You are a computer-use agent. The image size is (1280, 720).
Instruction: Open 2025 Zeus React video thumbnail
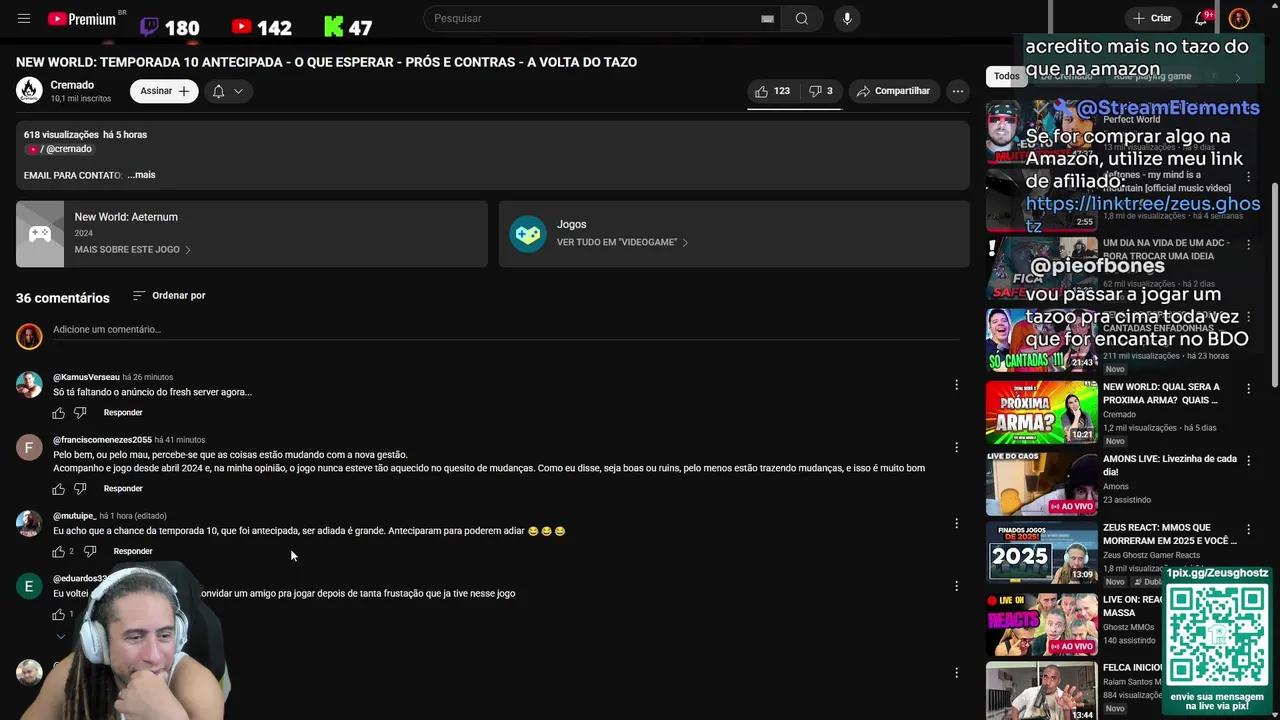point(1042,552)
